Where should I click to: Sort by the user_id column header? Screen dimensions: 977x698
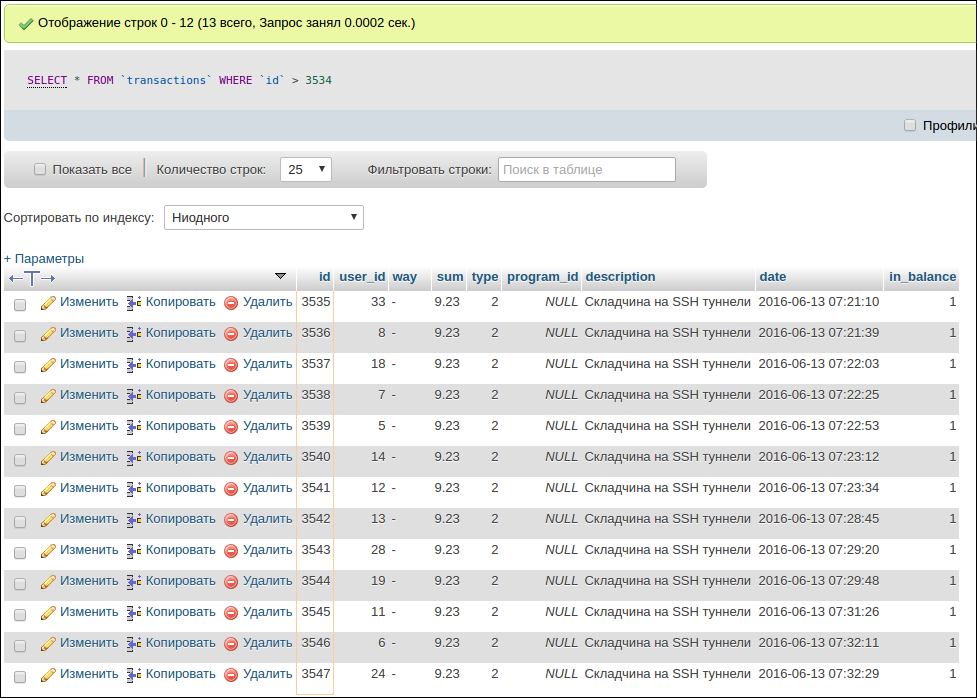[362, 277]
